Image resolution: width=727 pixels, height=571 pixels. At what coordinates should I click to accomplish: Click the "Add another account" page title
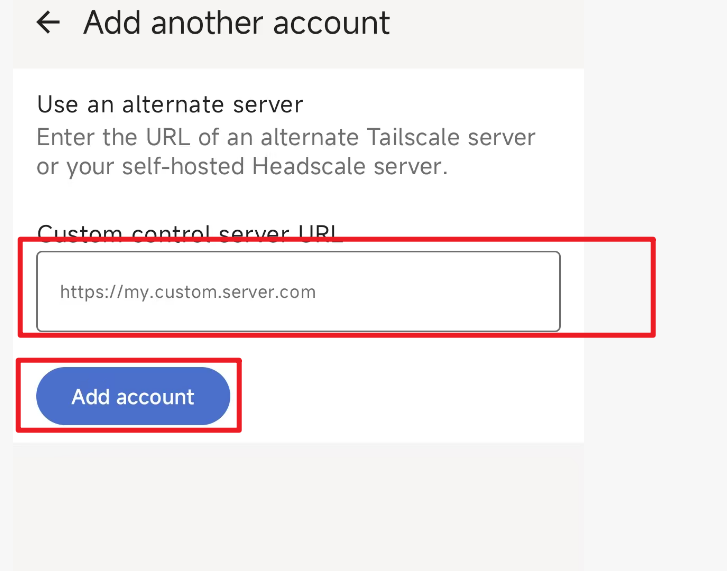(x=236, y=23)
